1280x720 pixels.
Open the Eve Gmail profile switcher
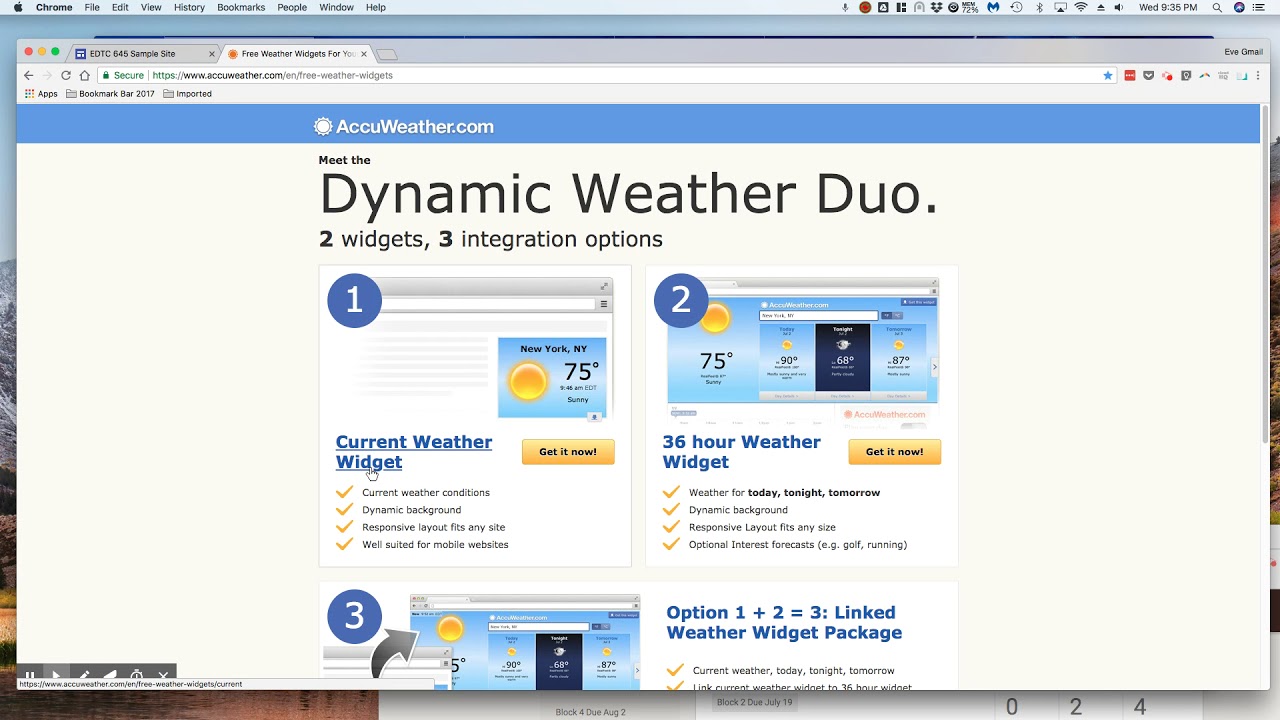(1243, 52)
